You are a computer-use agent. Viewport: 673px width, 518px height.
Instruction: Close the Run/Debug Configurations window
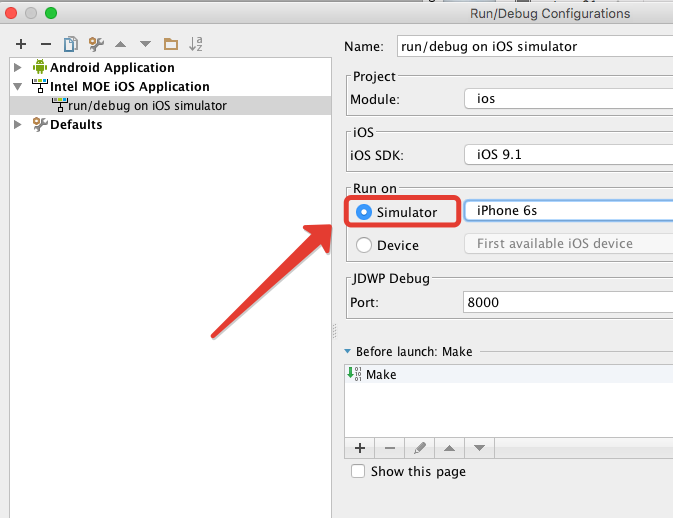[11, 13]
